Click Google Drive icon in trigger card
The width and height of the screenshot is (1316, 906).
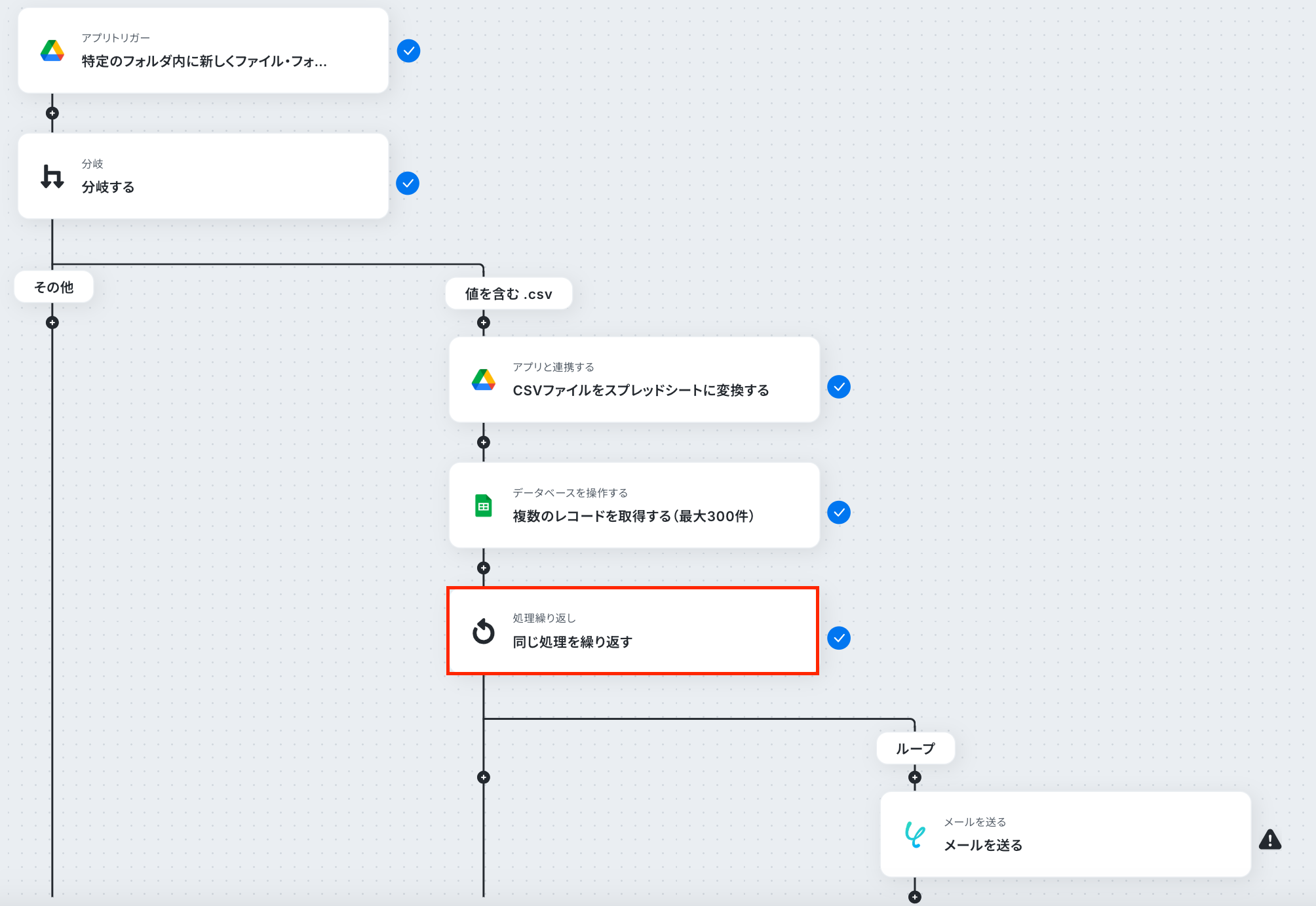click(52, 50)
